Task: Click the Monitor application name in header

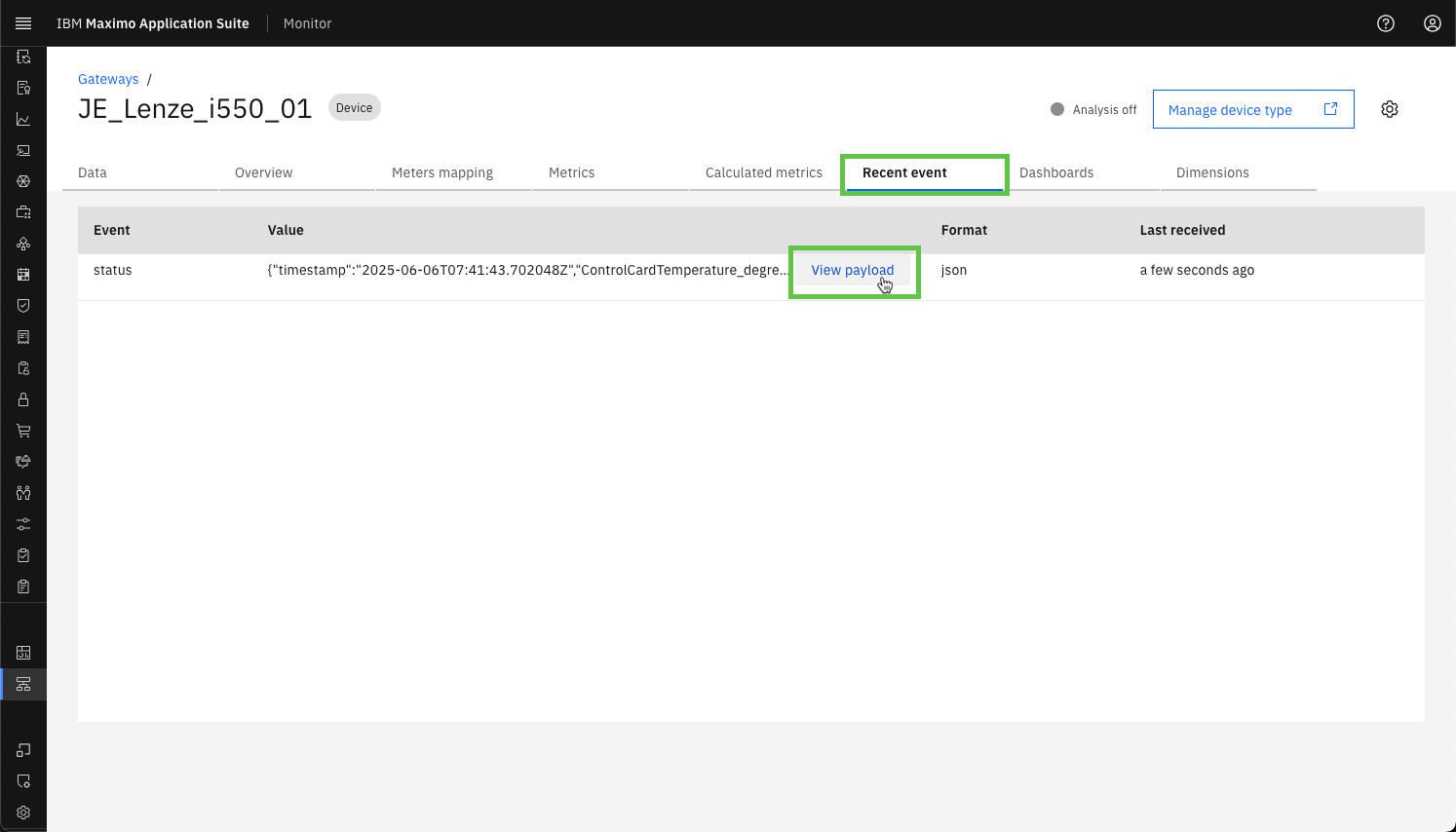Action: (x=307, y=23)
